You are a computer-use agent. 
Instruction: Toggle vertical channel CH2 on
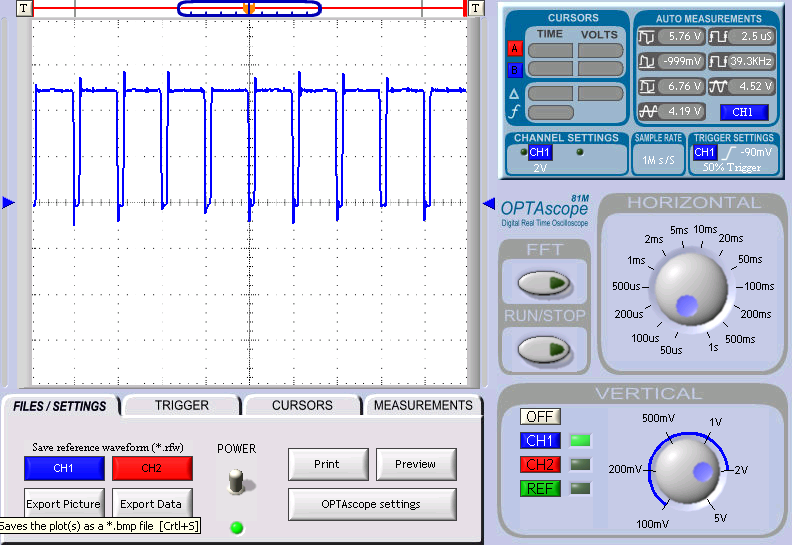coord(539,464)
